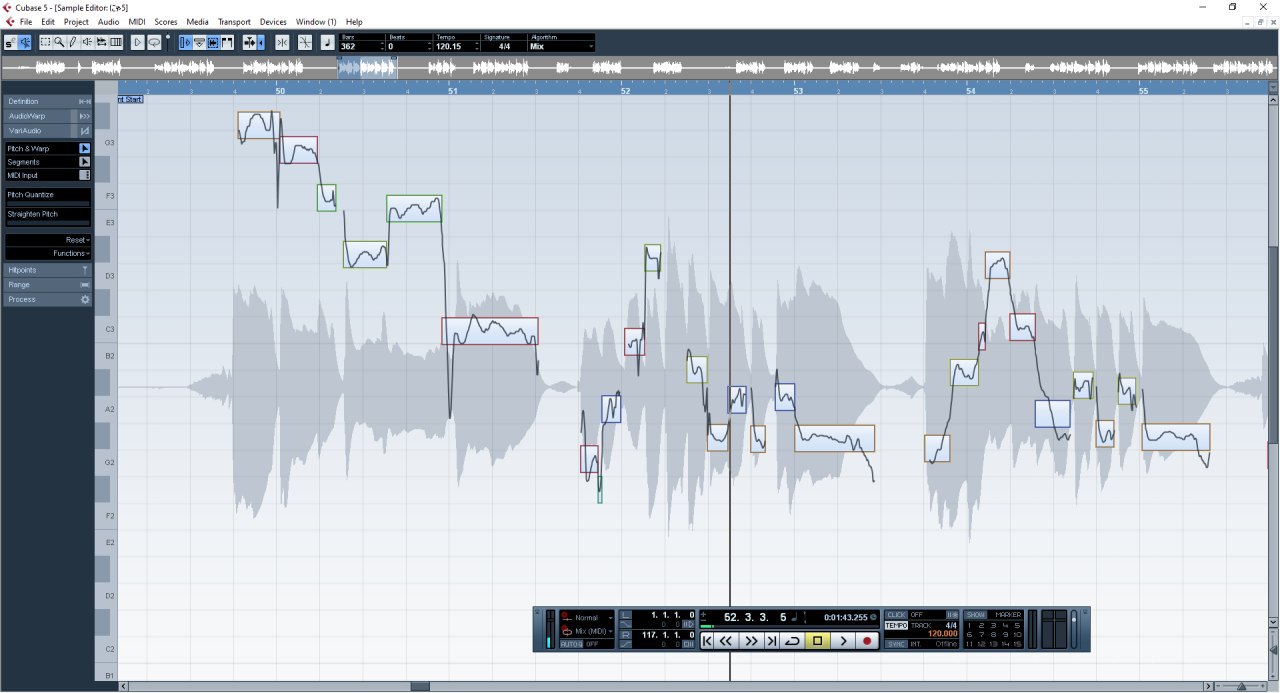Click the Signature 4/4 field

(x=504, y=46)
